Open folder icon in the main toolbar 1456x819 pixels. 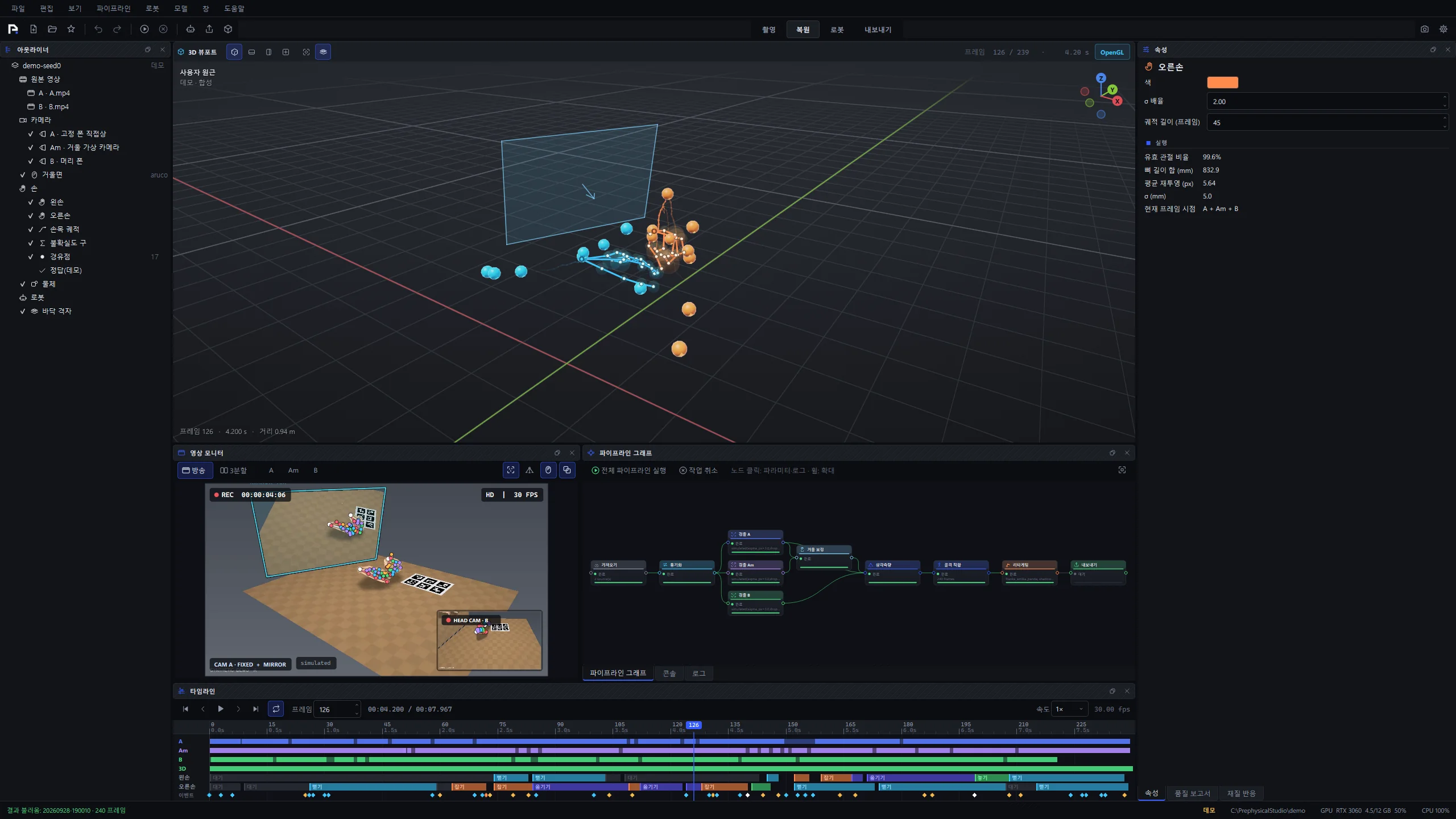coord(52,29)
